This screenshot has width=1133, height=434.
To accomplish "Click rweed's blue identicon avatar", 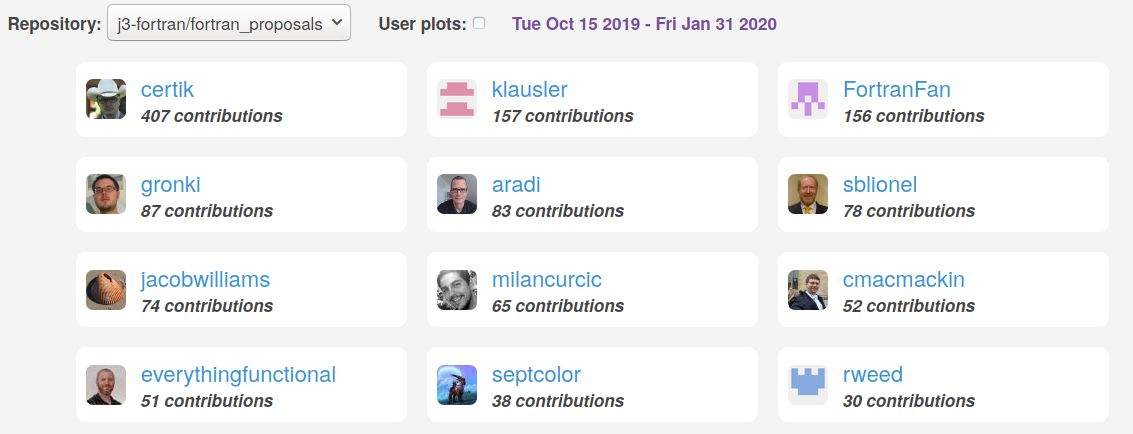I will pyautogui.click(x=808, y=385).
